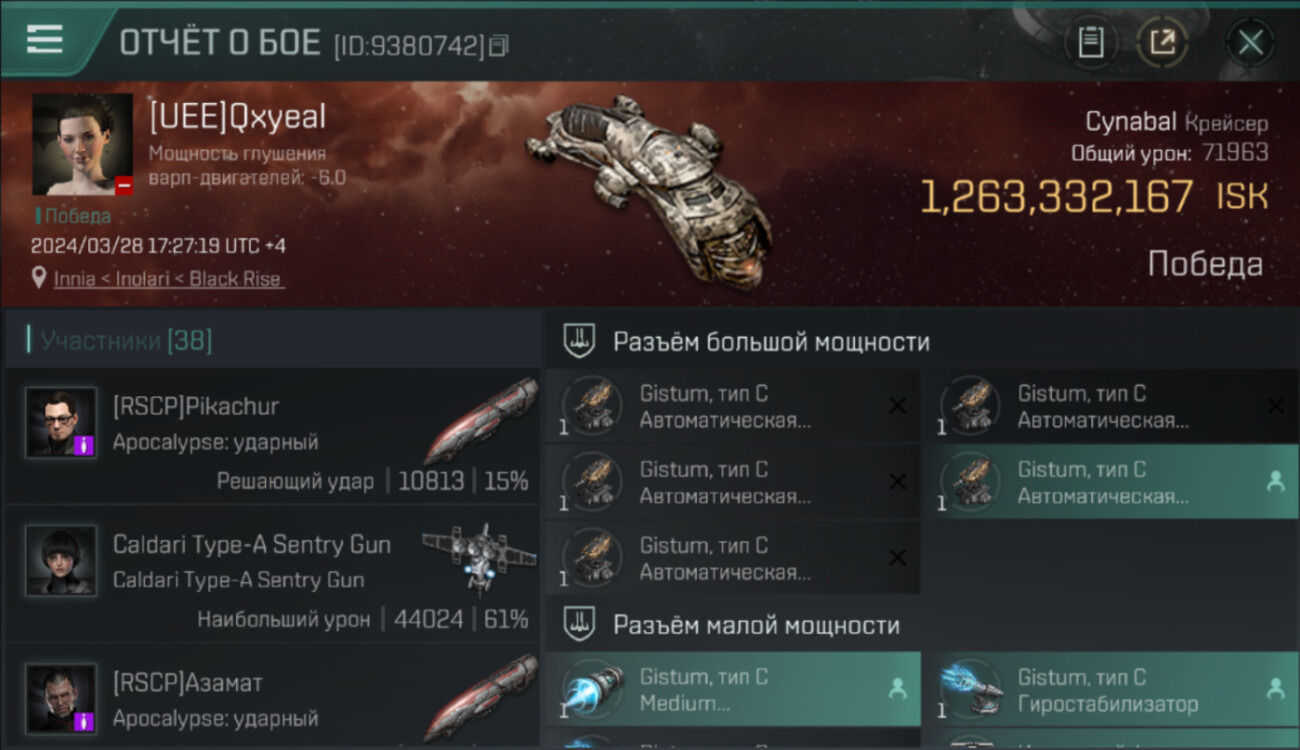Click the Pikachur participant row
Image resolution: width=1300 pixels, height=750 pixels.
[272, 435]
